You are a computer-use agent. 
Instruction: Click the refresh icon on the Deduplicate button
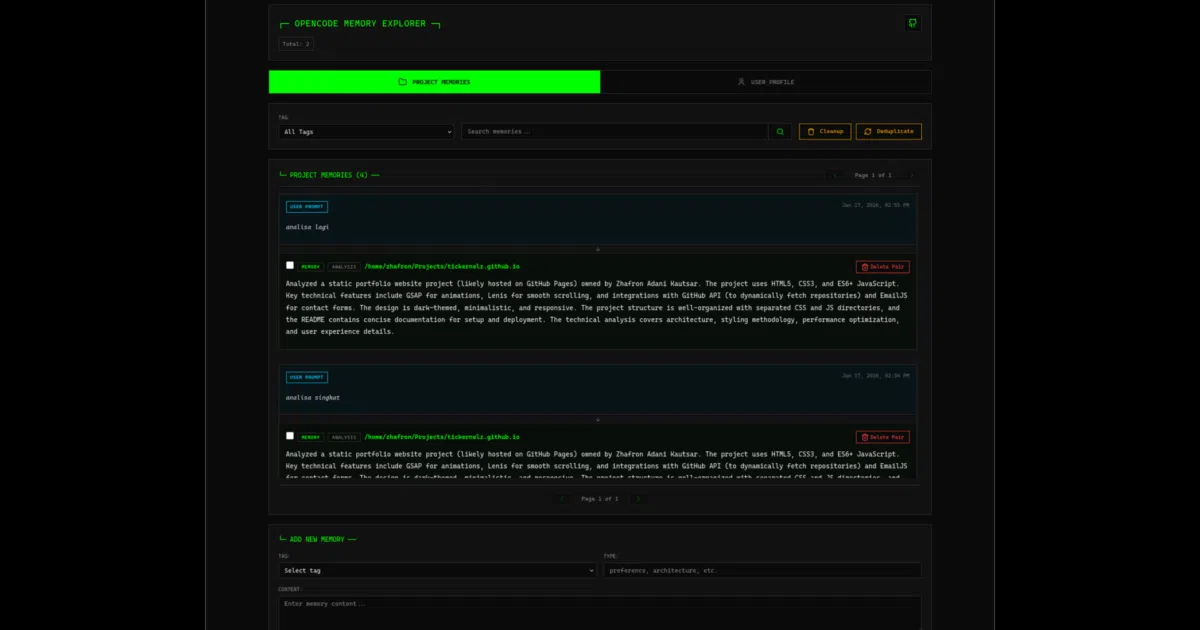868,131
